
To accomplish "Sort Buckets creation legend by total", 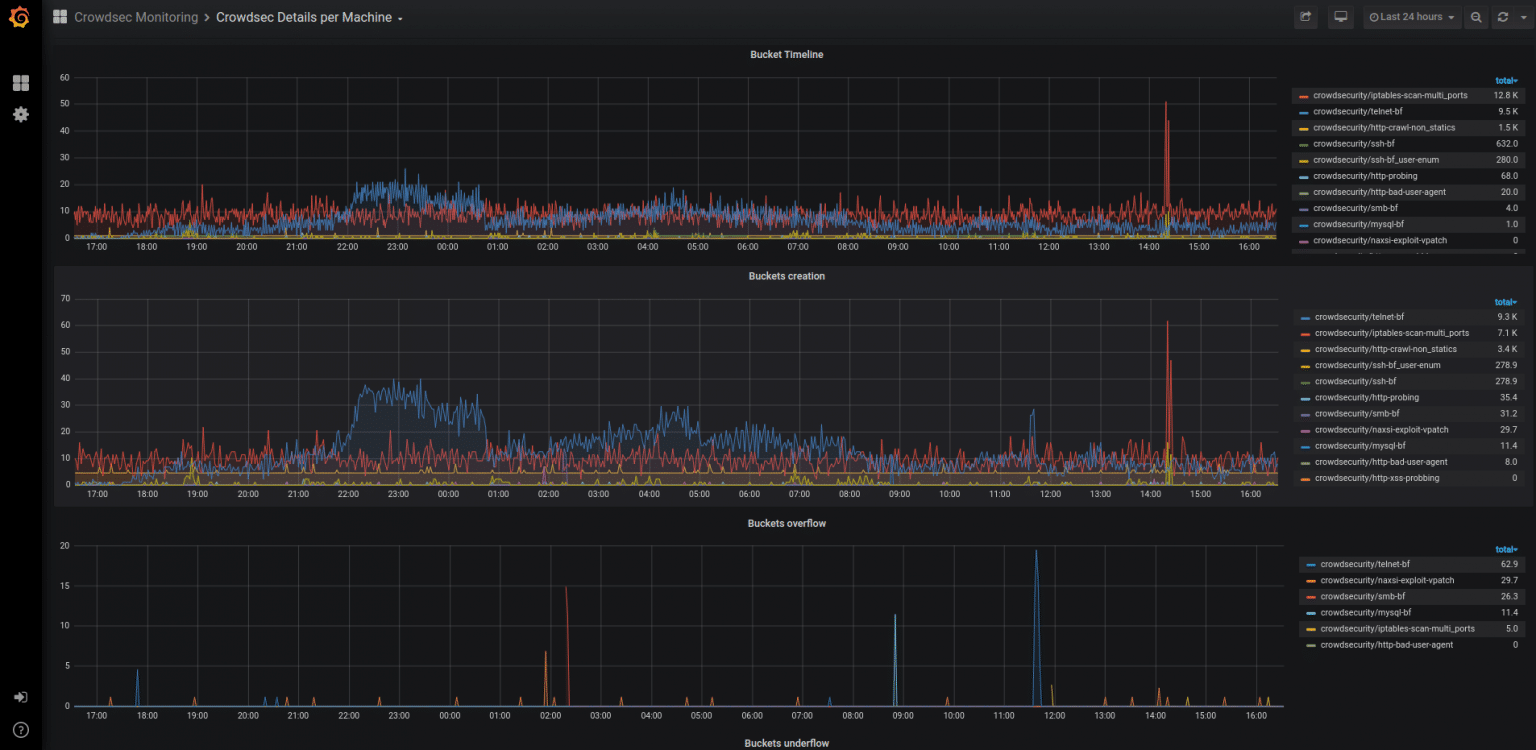I will pos(1505,301).
